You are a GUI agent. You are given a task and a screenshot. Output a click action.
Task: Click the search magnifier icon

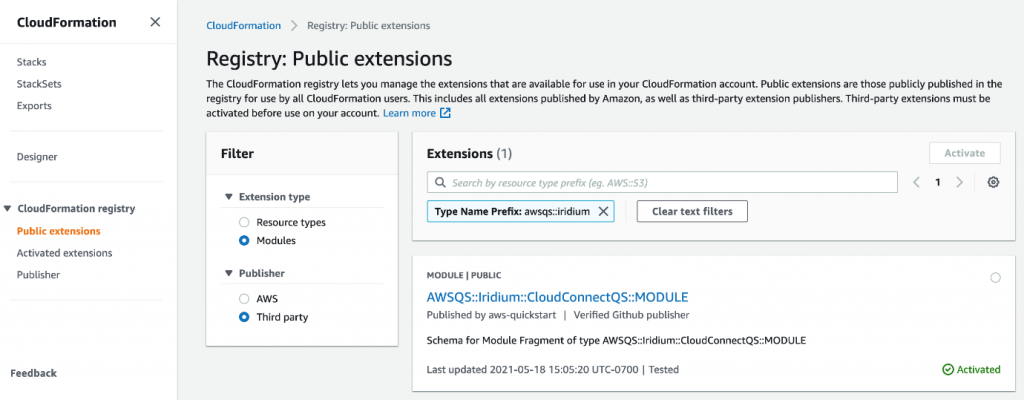coord(439,183)
